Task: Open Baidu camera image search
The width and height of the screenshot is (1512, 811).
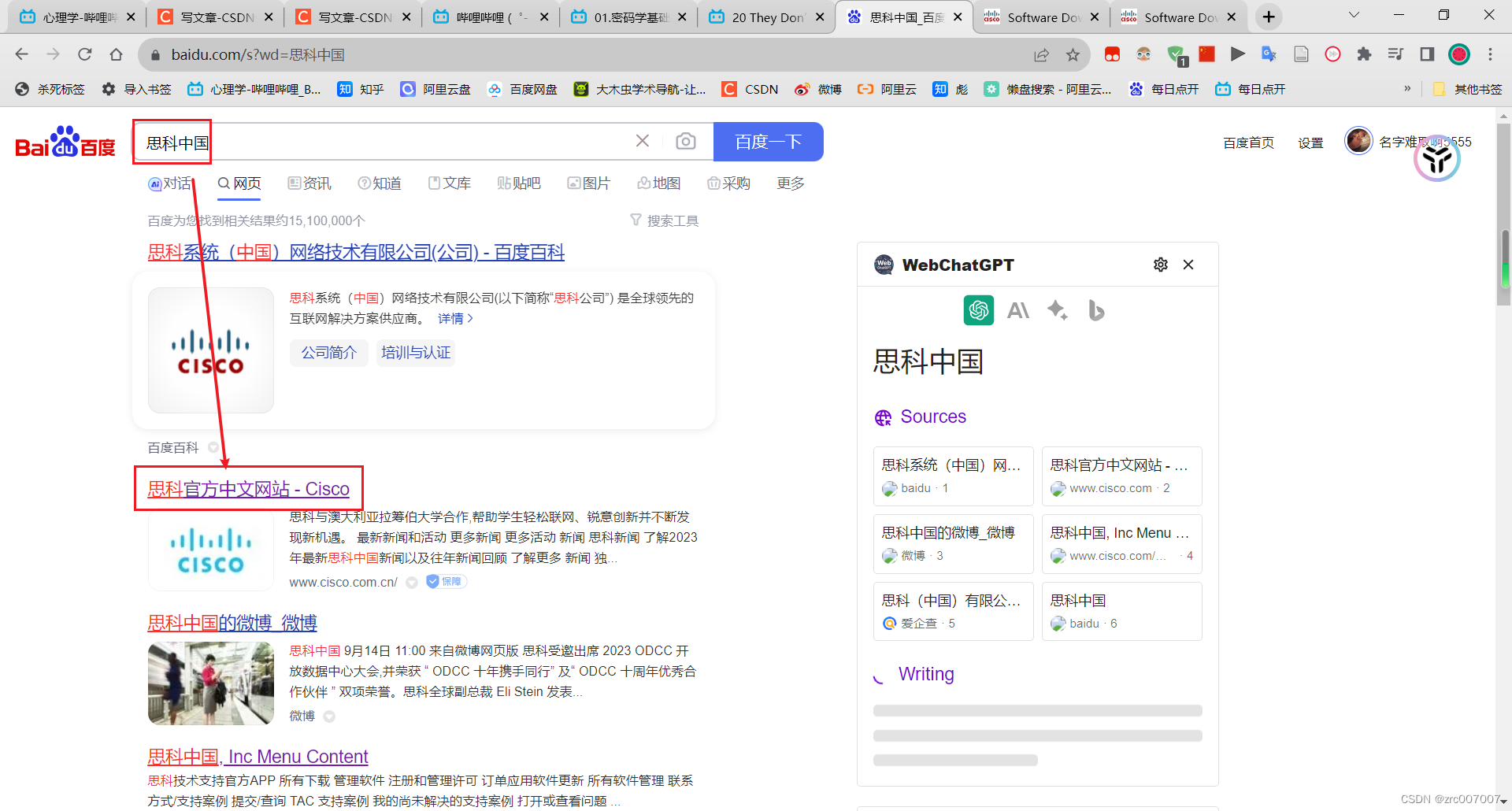Action: click(686, 141)
